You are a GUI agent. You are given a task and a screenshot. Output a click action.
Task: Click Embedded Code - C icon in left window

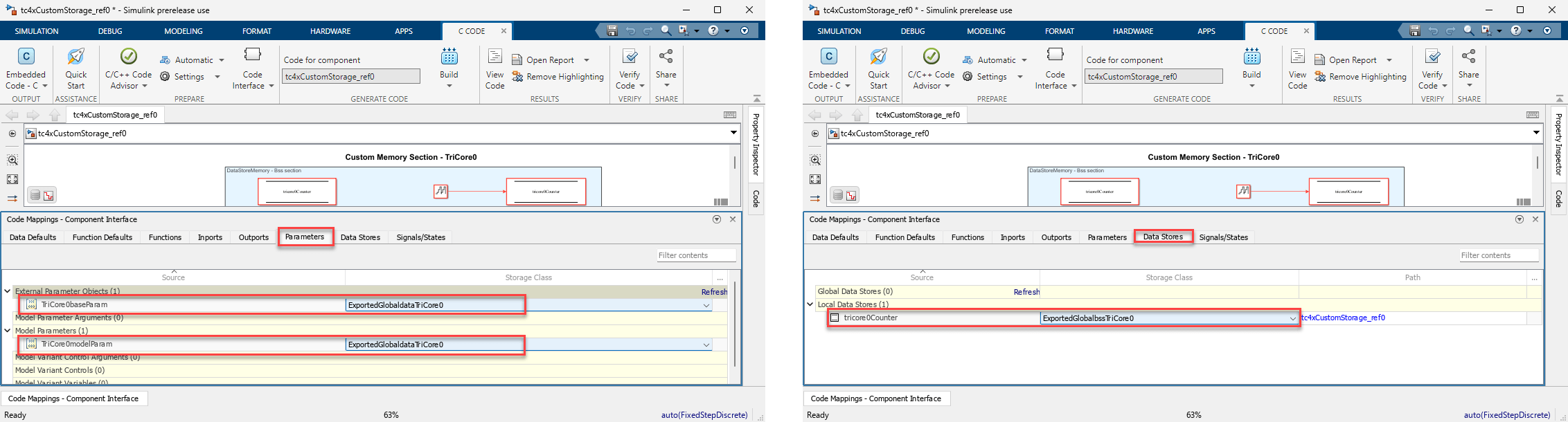pyautogui.click(x=26, y=57)
